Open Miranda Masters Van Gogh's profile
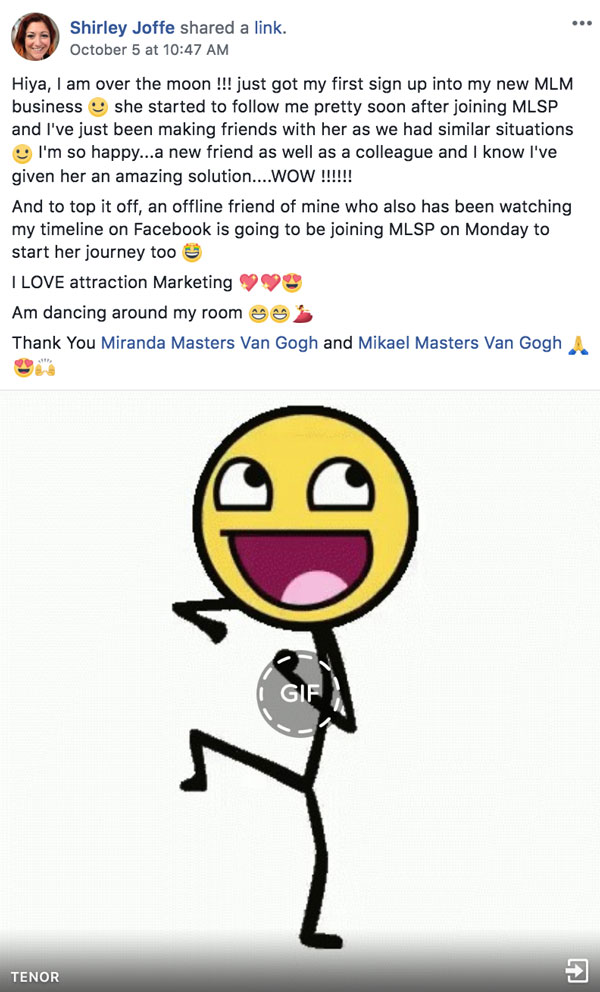Screen dimensions: 600x992 [209, 343]
